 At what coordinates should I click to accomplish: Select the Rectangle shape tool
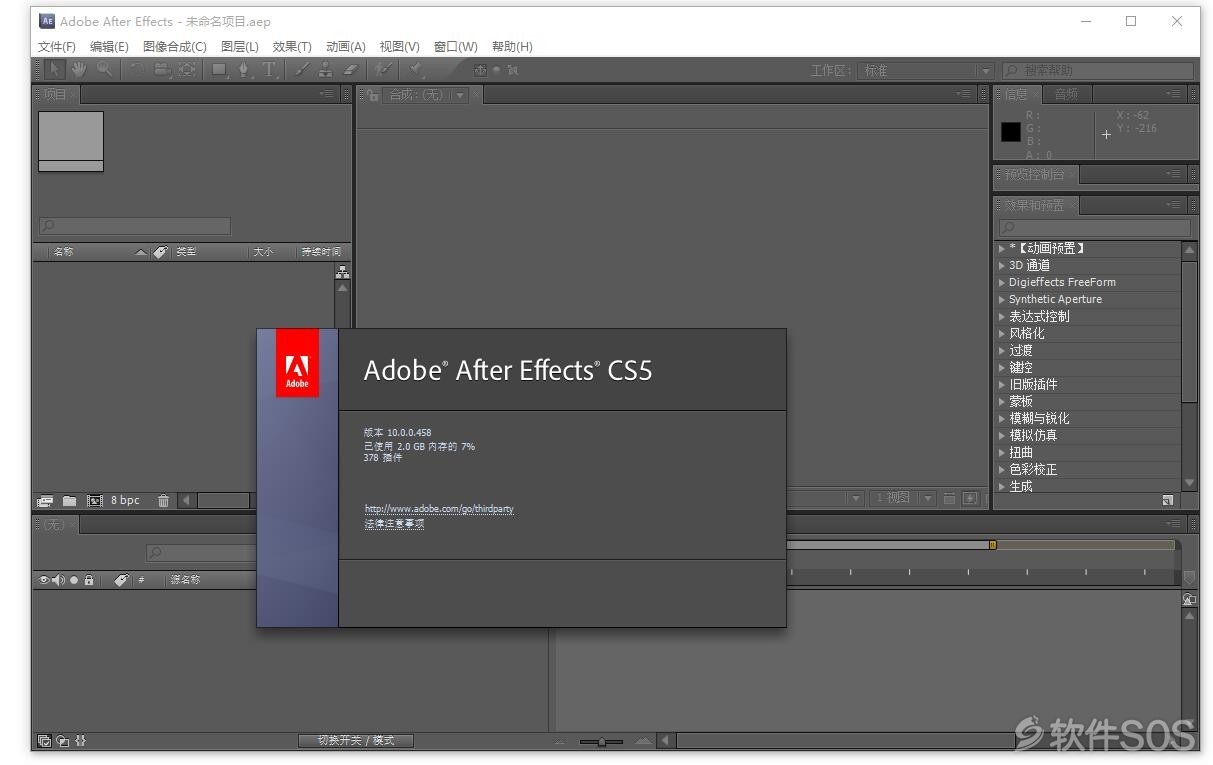pyautogui.click(x=219, y=70)
